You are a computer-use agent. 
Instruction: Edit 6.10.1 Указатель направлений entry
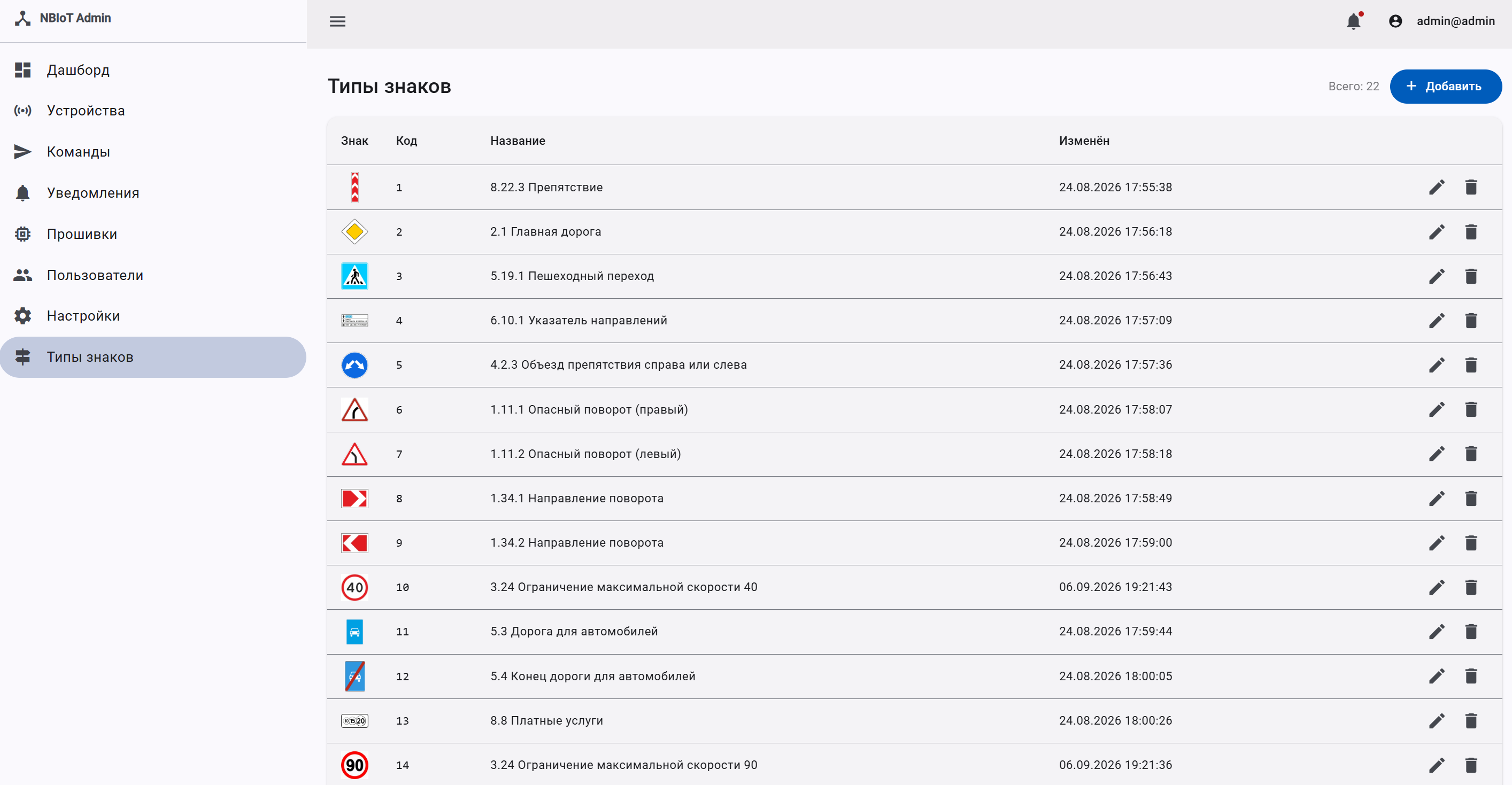click(1436, 320)
